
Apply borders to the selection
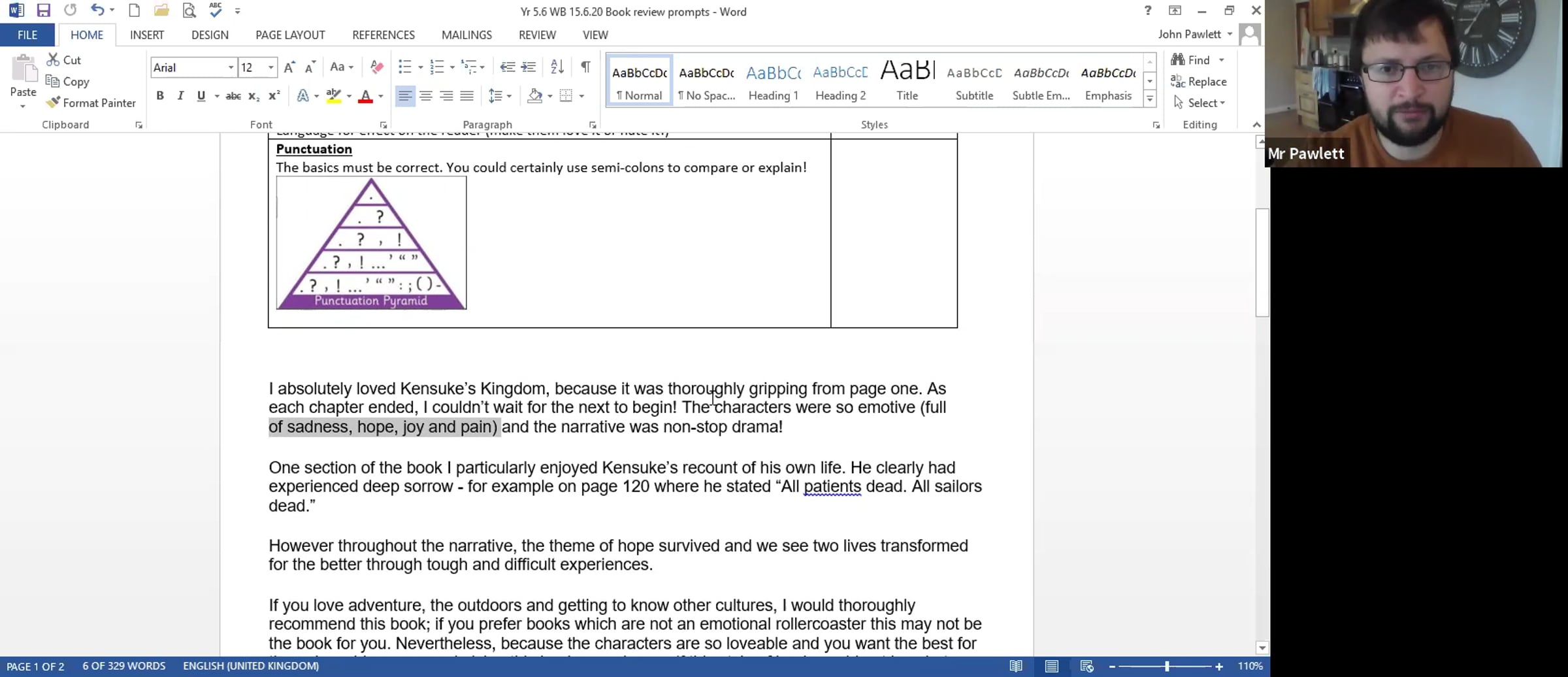566,97
